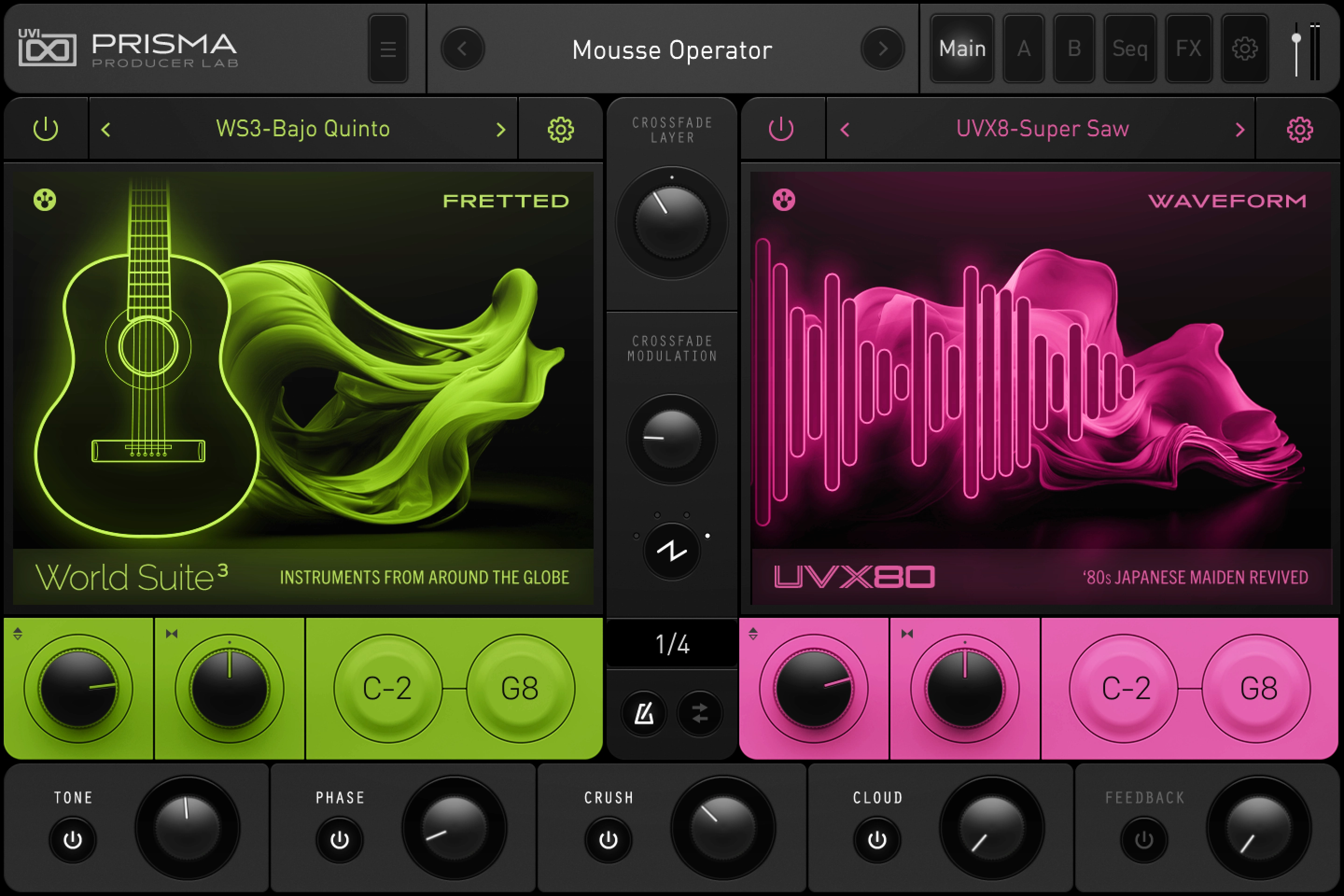Click the TONE amount knob

(x=188, y=827)
